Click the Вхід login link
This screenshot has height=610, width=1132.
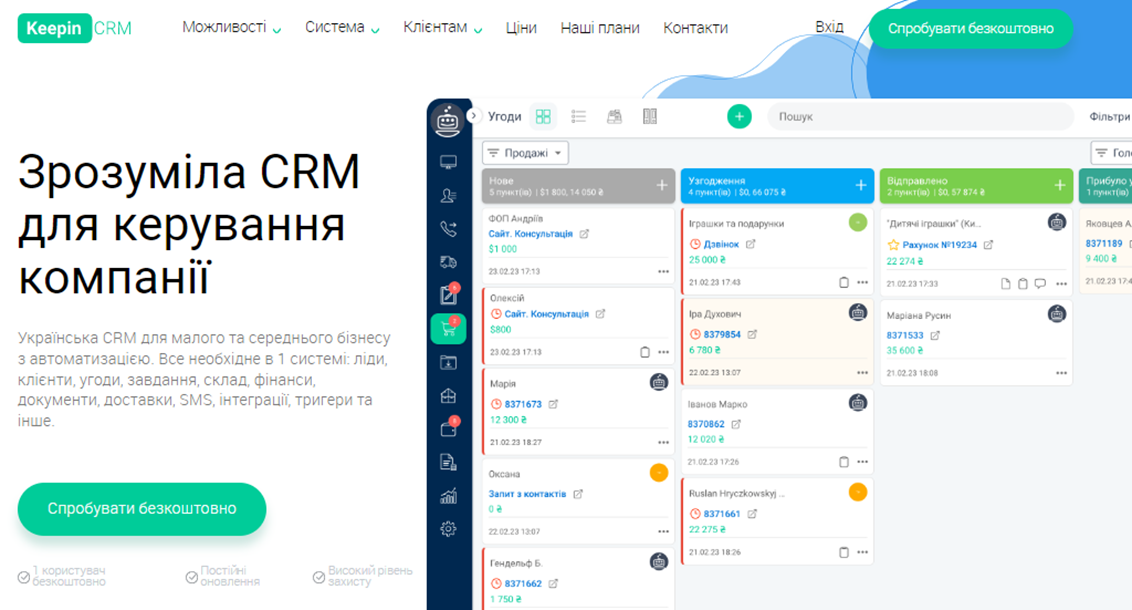829,27
